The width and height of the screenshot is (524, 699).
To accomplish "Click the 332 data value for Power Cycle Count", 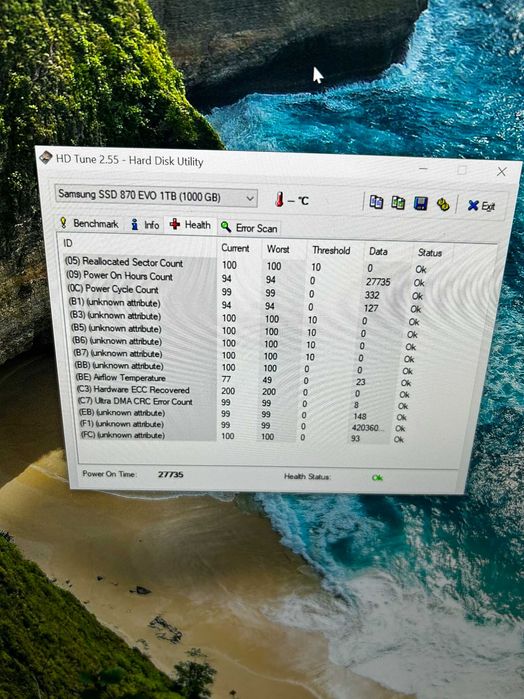I will point(371,295).
